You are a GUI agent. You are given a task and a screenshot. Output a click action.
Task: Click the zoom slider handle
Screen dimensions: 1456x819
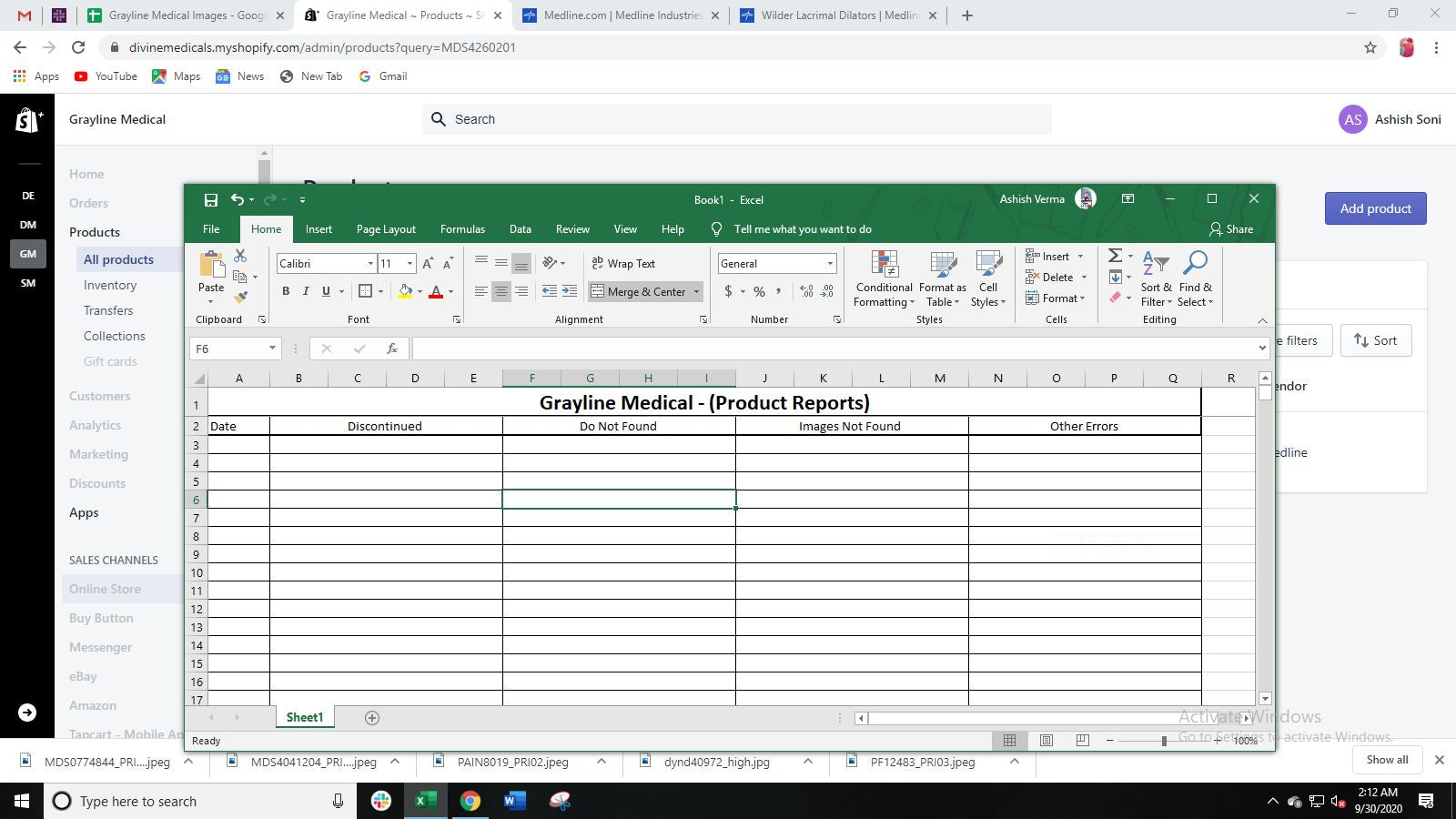pos(1164,741)
